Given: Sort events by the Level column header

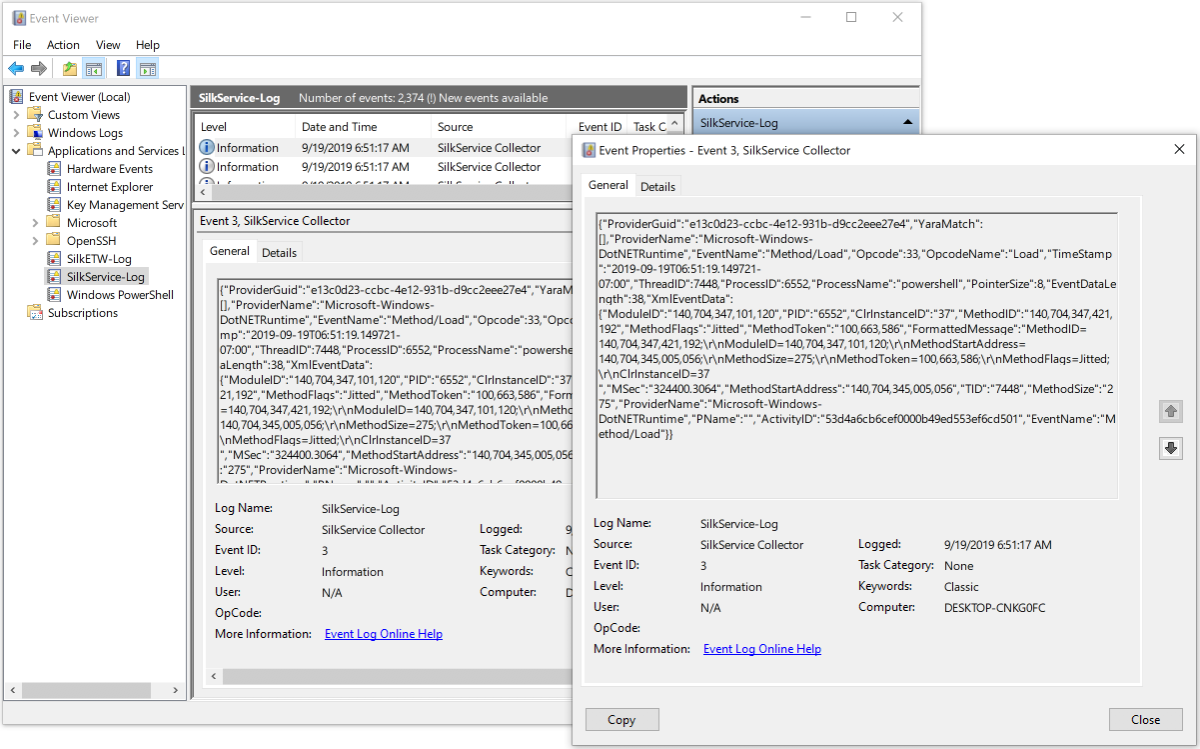Looking at the screenshot, I should pos(244,127).
